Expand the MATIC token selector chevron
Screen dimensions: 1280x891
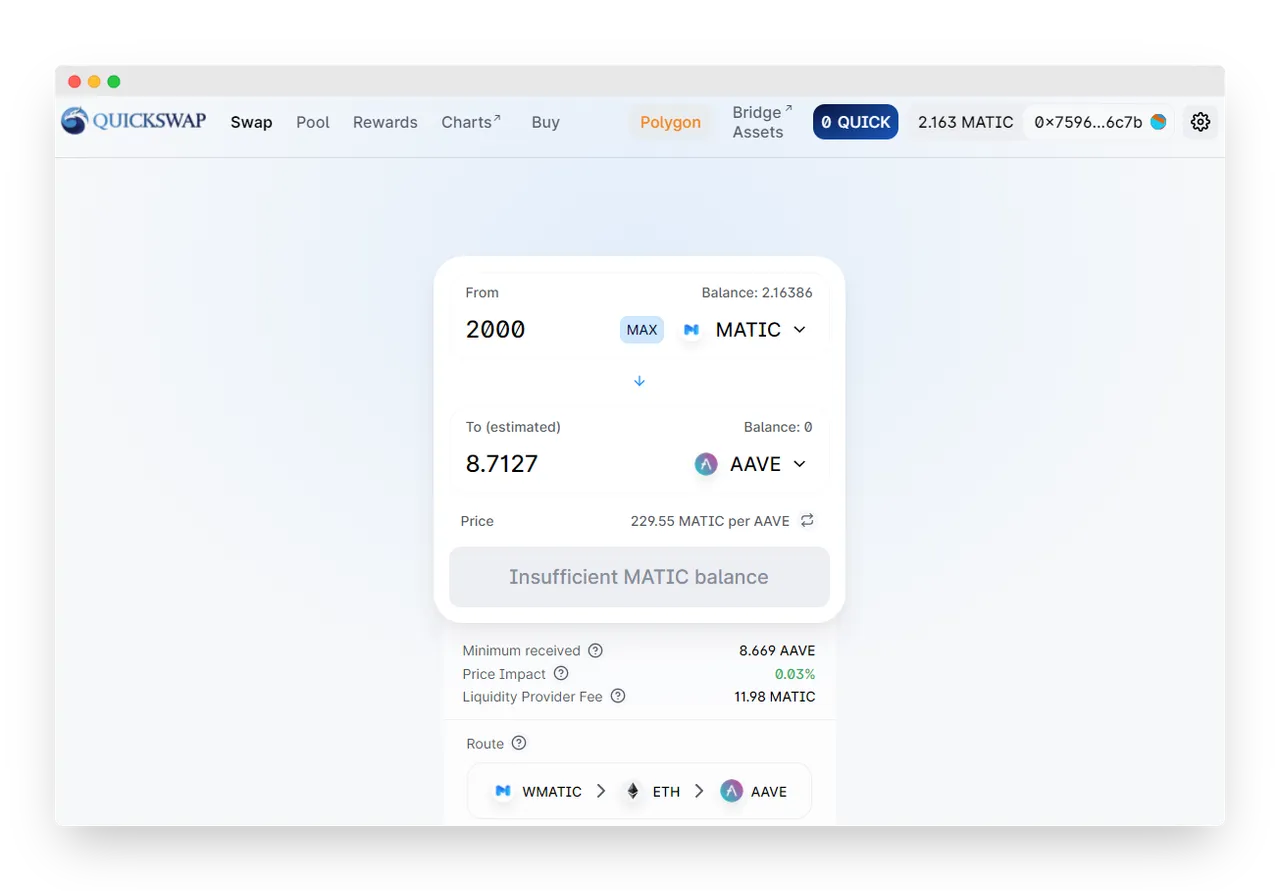pos(799,329)
